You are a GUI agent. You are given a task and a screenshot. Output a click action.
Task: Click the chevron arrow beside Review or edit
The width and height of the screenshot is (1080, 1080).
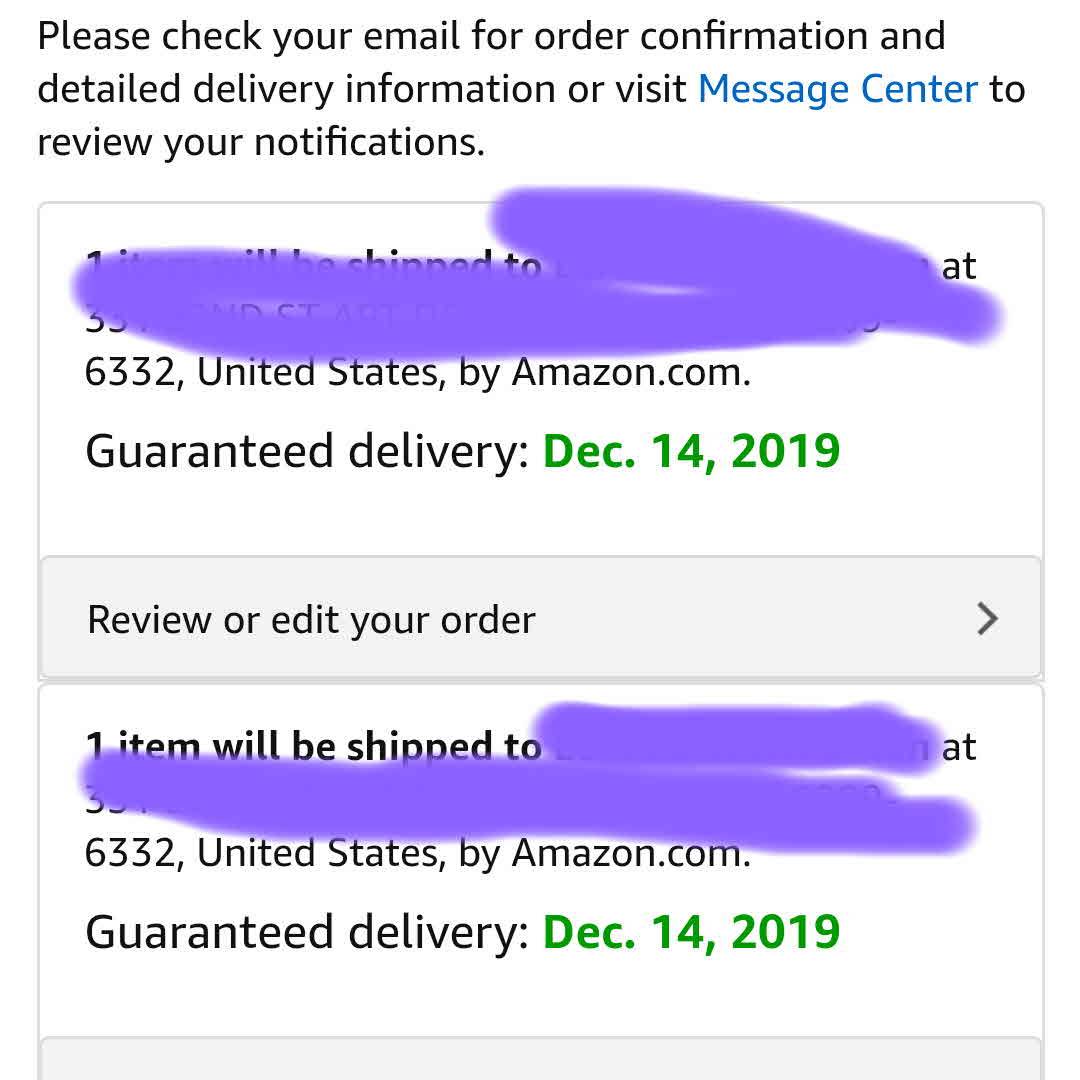[986, 620]
